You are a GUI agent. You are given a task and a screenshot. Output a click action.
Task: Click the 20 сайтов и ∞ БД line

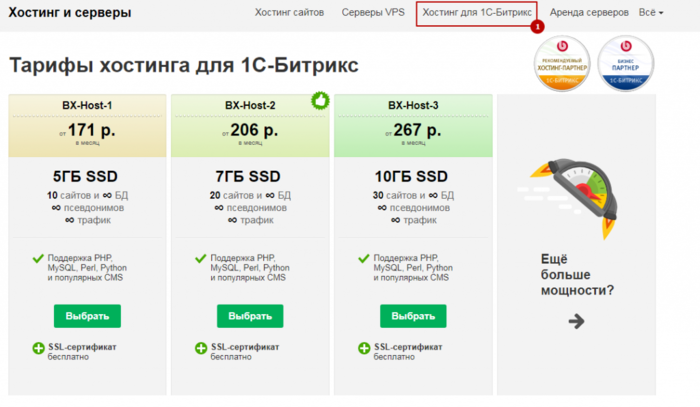point(250,195)
